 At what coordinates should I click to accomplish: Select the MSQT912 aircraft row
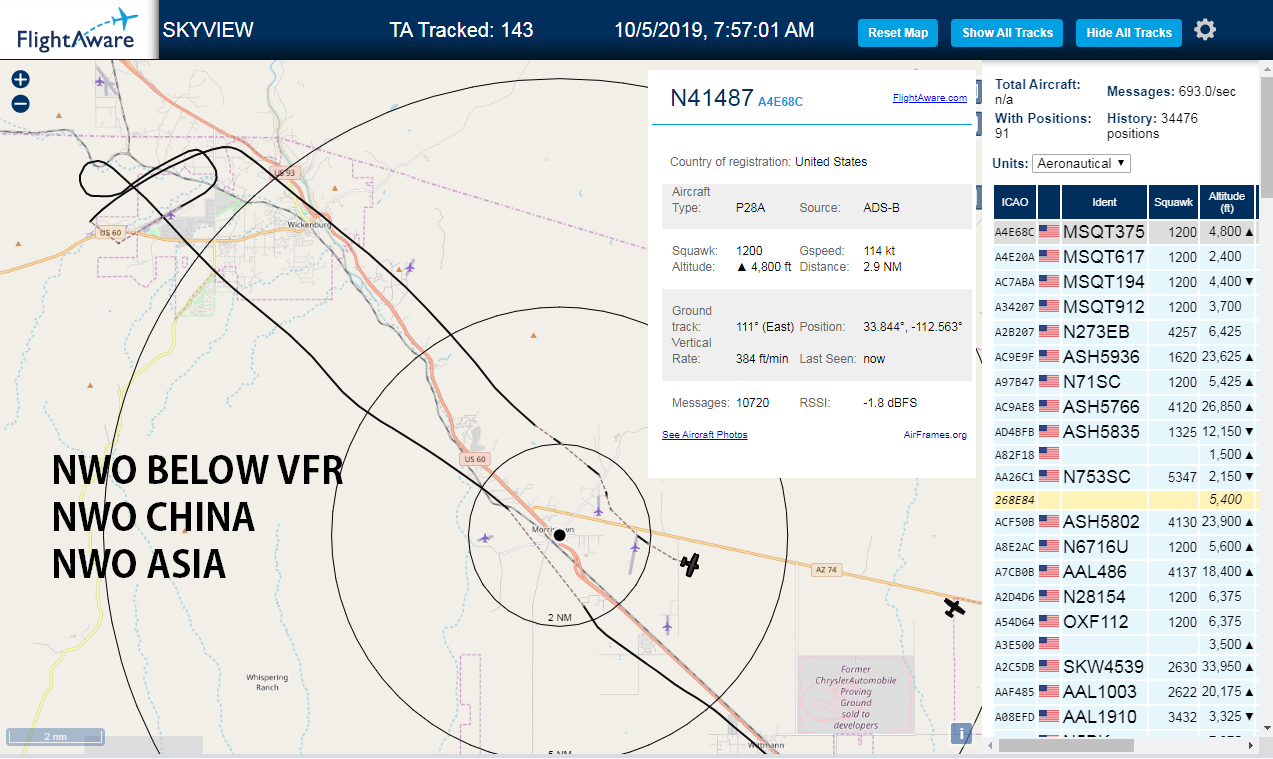1125,306
